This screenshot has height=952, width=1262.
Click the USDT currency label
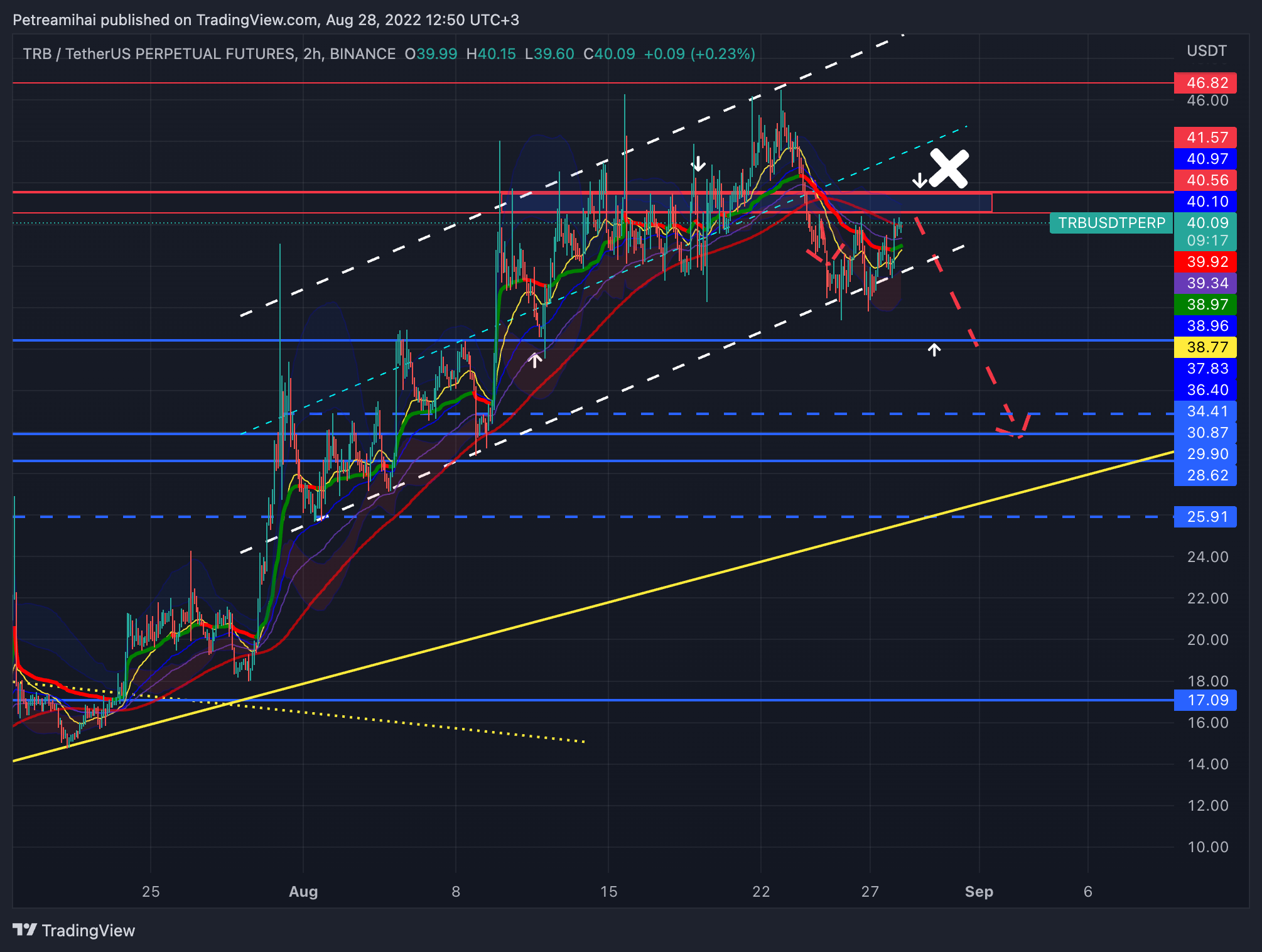pyautogui.click(x=1207, y=51)
